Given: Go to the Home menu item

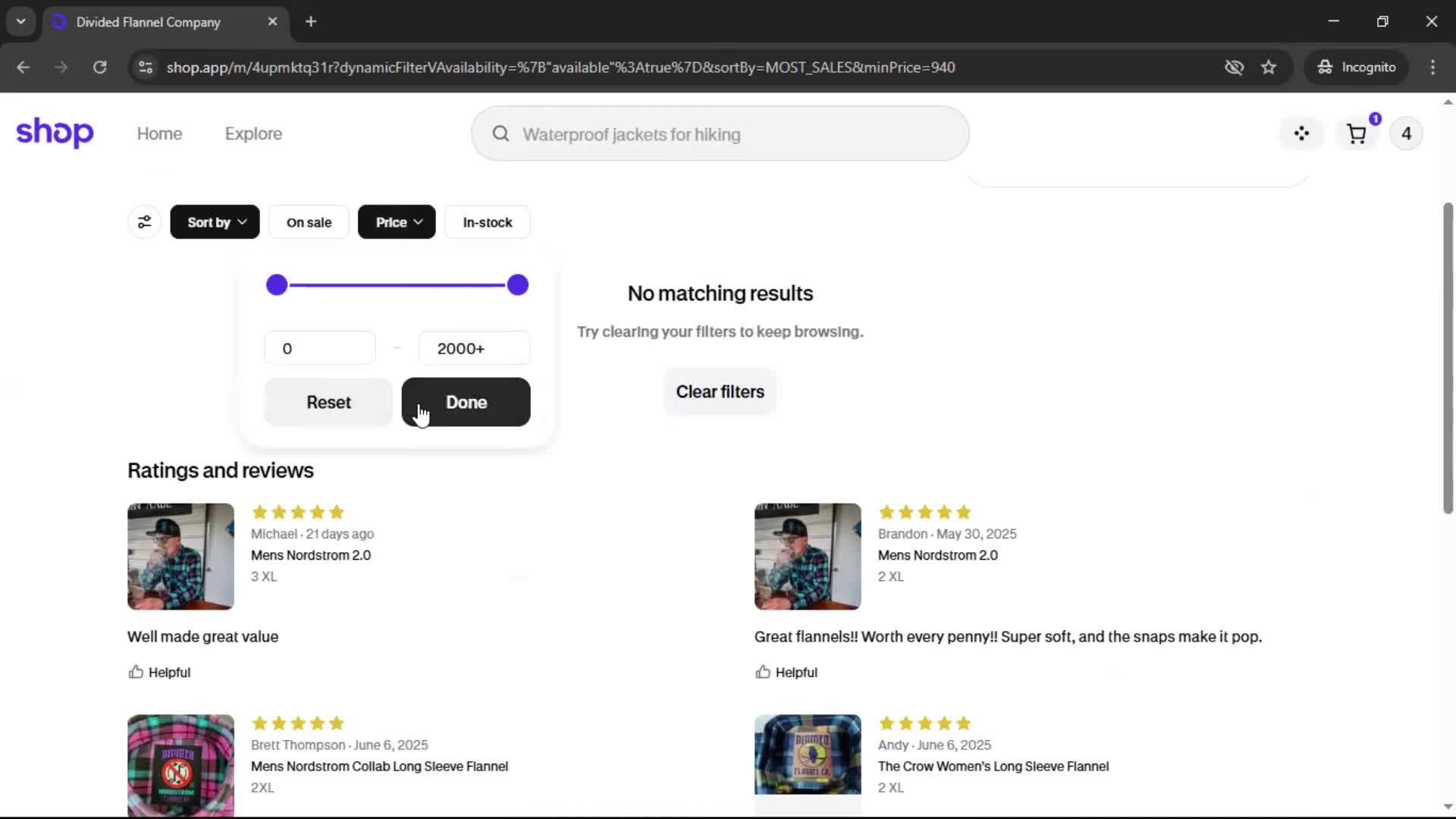Looking at the screenshot, I should click(159, 133).
